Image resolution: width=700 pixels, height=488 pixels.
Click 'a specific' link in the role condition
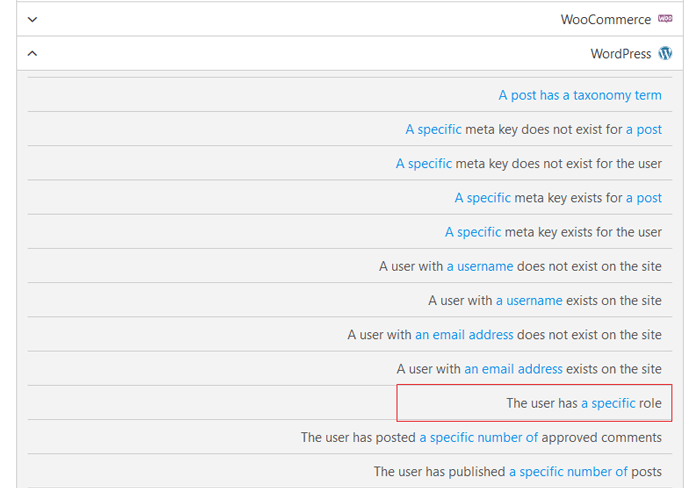608,403
